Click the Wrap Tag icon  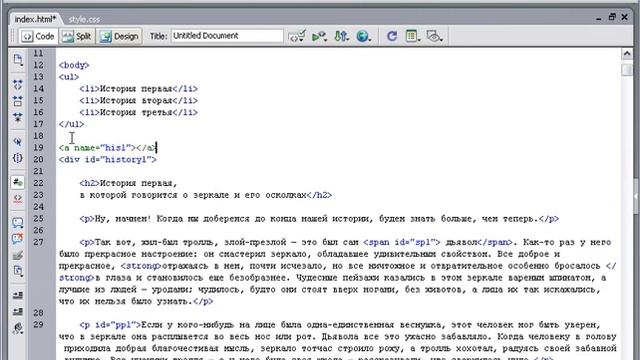(18, 256)
